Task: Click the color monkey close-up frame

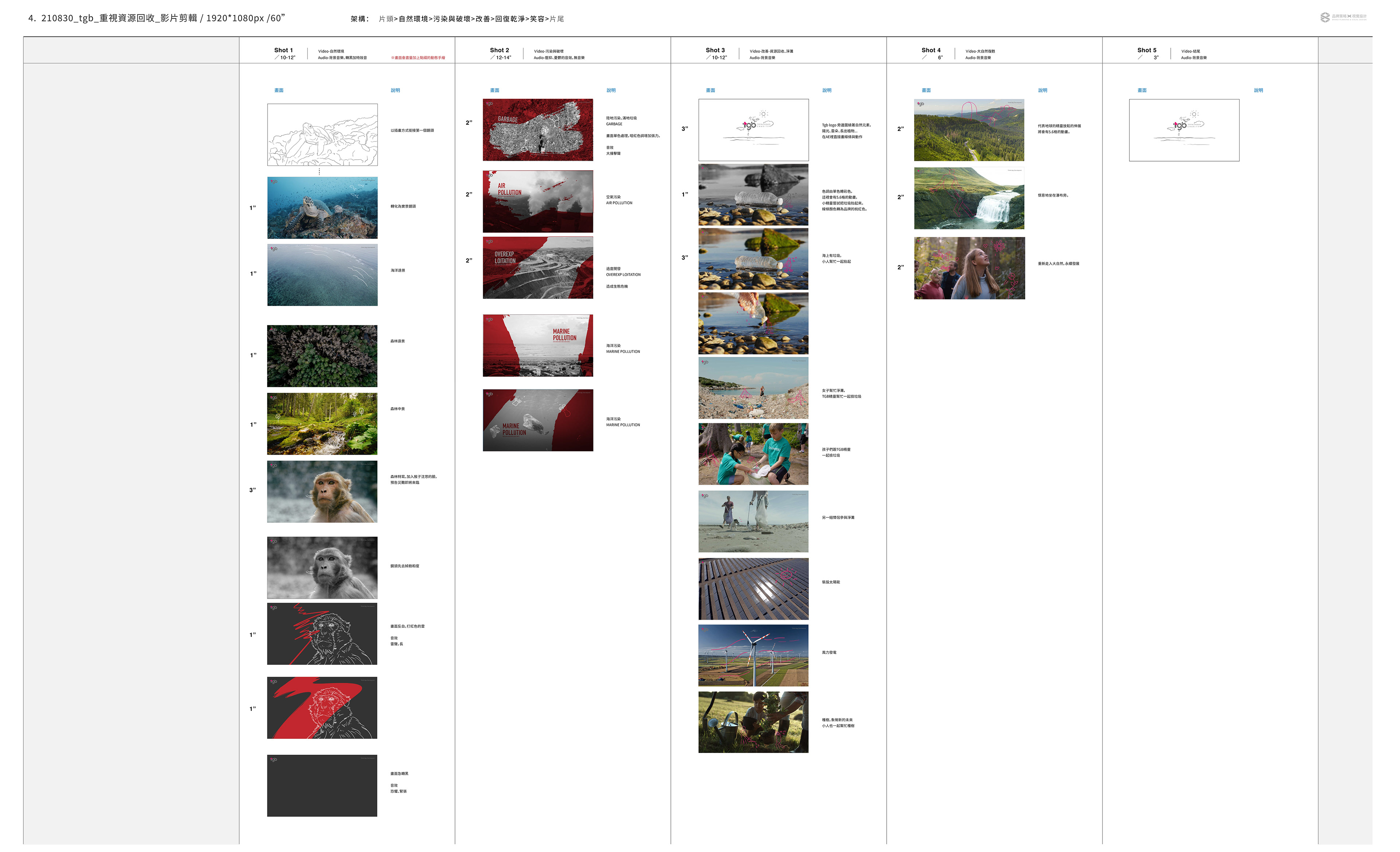Action: 322,491
